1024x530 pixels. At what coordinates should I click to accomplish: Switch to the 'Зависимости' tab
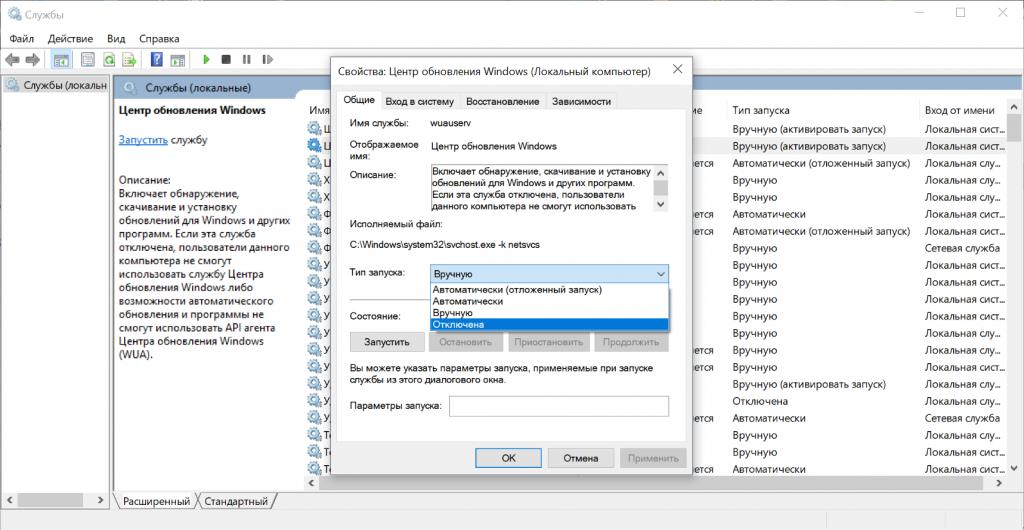[x=581, y=101]
